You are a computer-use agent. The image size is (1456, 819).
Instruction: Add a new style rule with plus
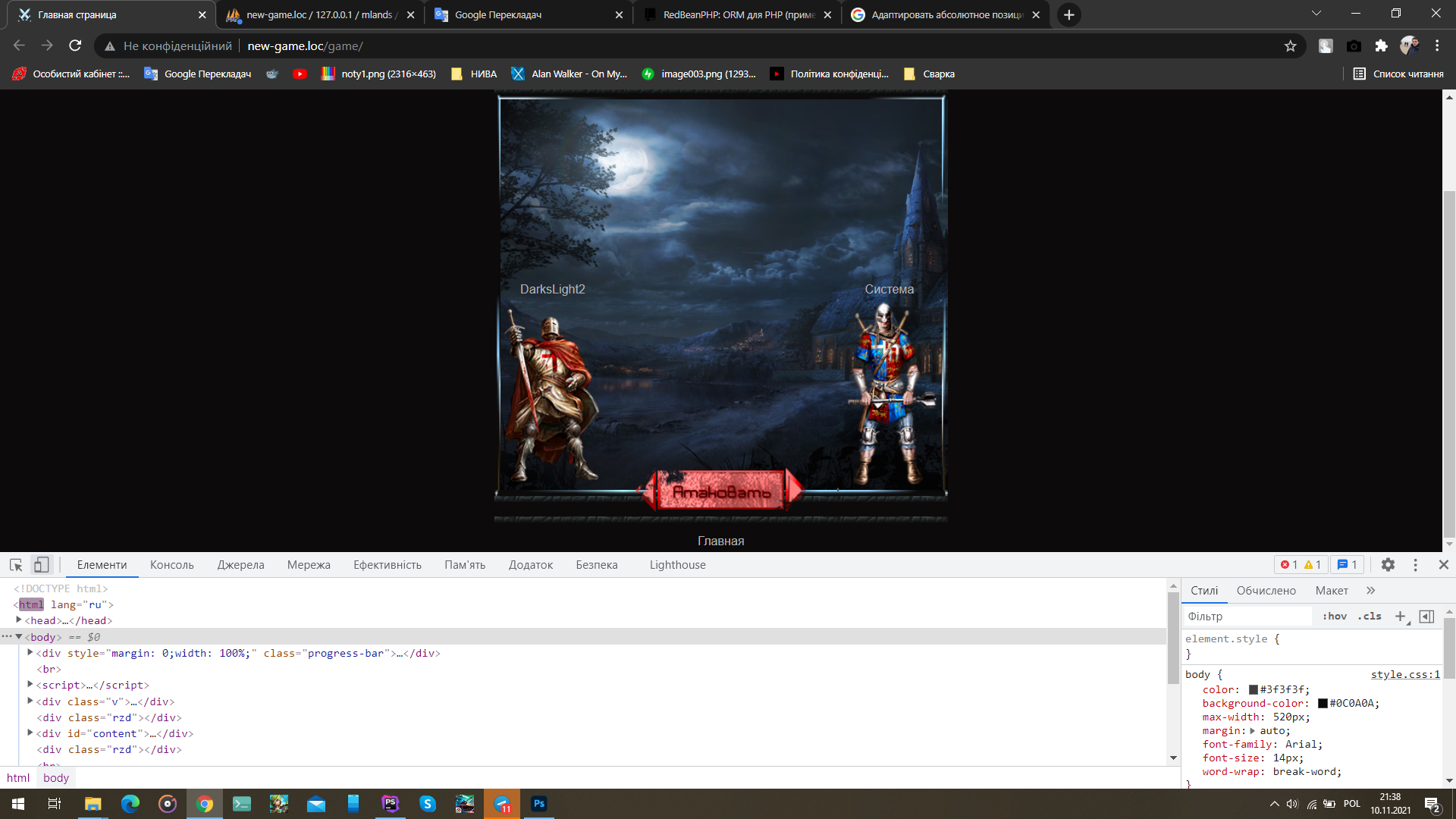[x=1400, y=617]
